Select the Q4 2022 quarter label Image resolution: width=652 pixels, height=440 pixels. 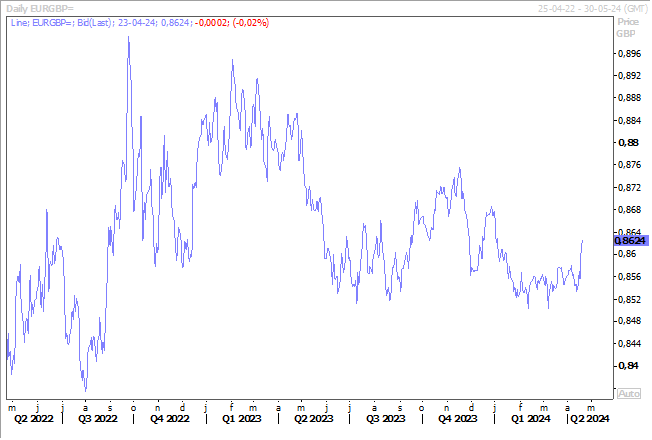pos(169,420)
